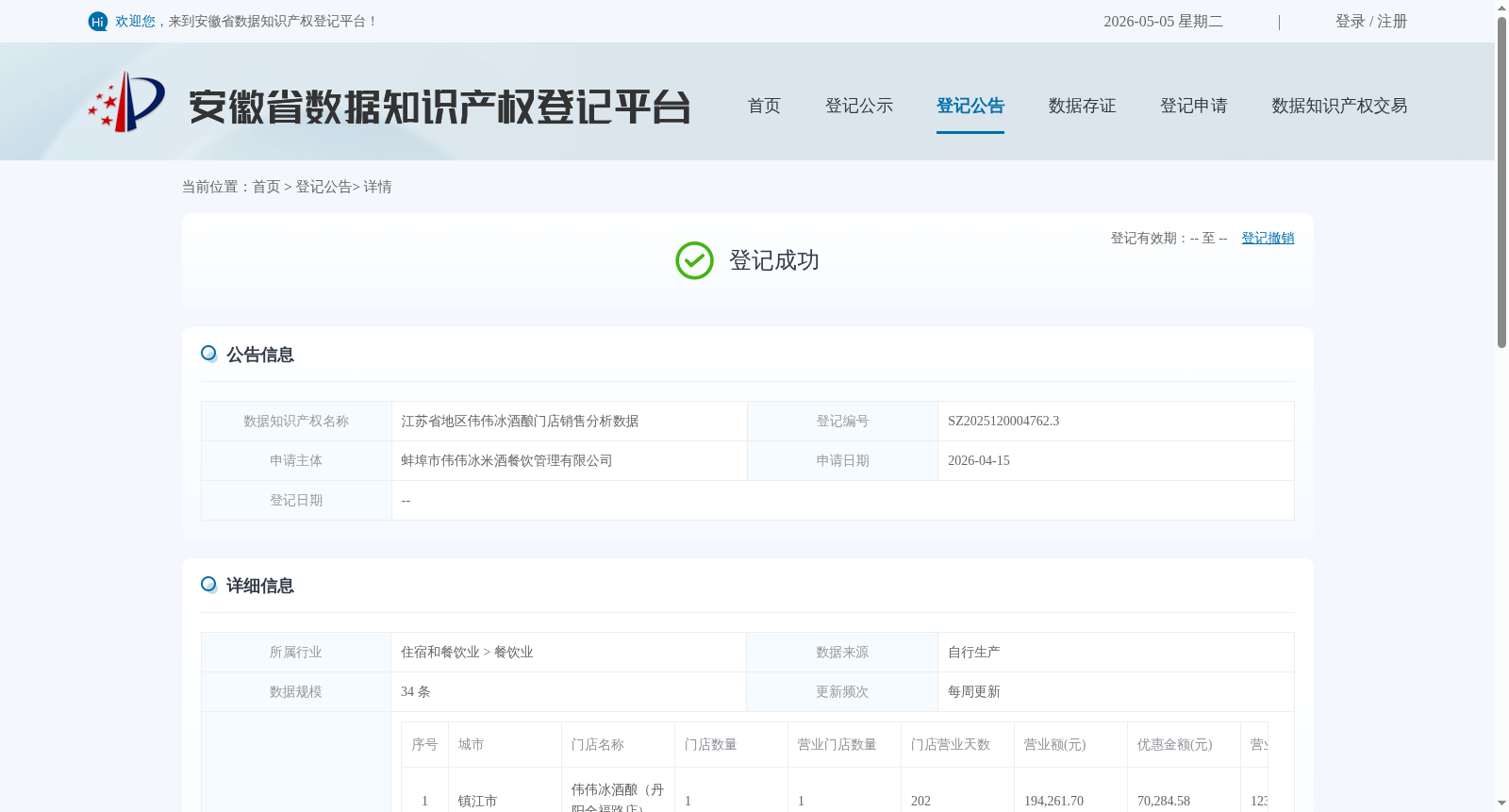Click the 登录 / 注册 link

pyautogui.click(x=1371, y=21)
